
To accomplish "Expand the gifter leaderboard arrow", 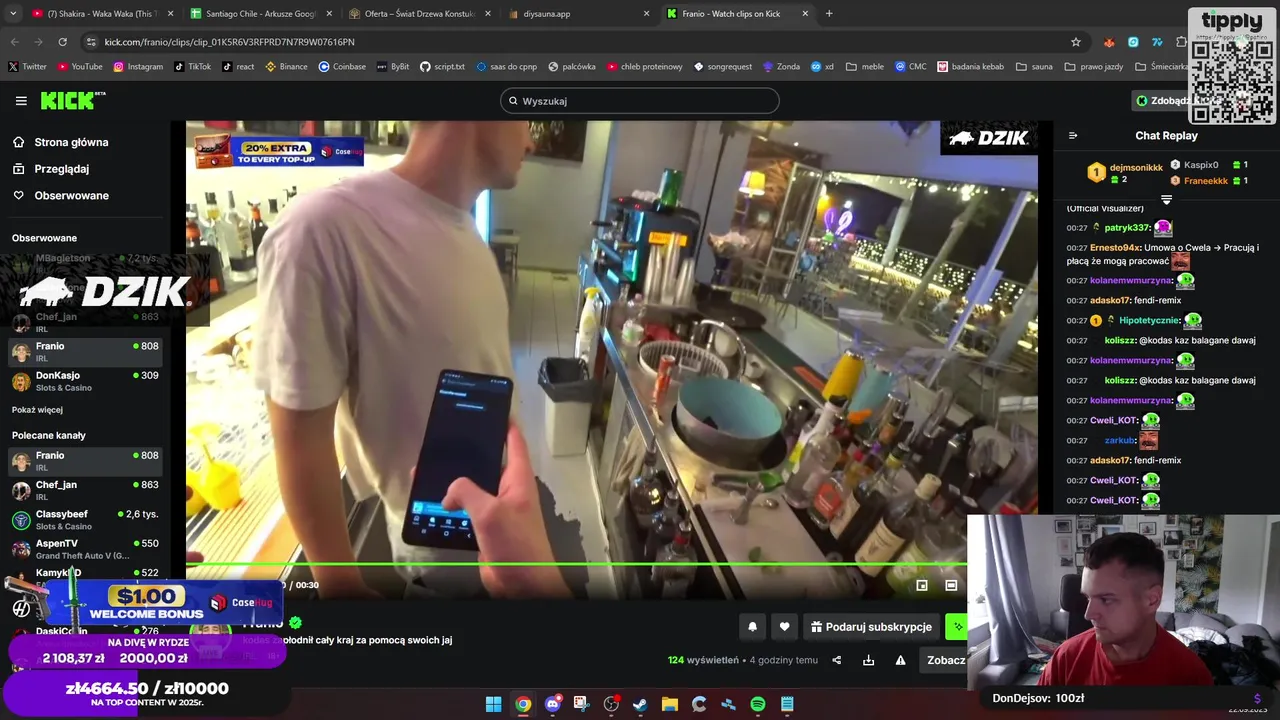I will 1166,200.
